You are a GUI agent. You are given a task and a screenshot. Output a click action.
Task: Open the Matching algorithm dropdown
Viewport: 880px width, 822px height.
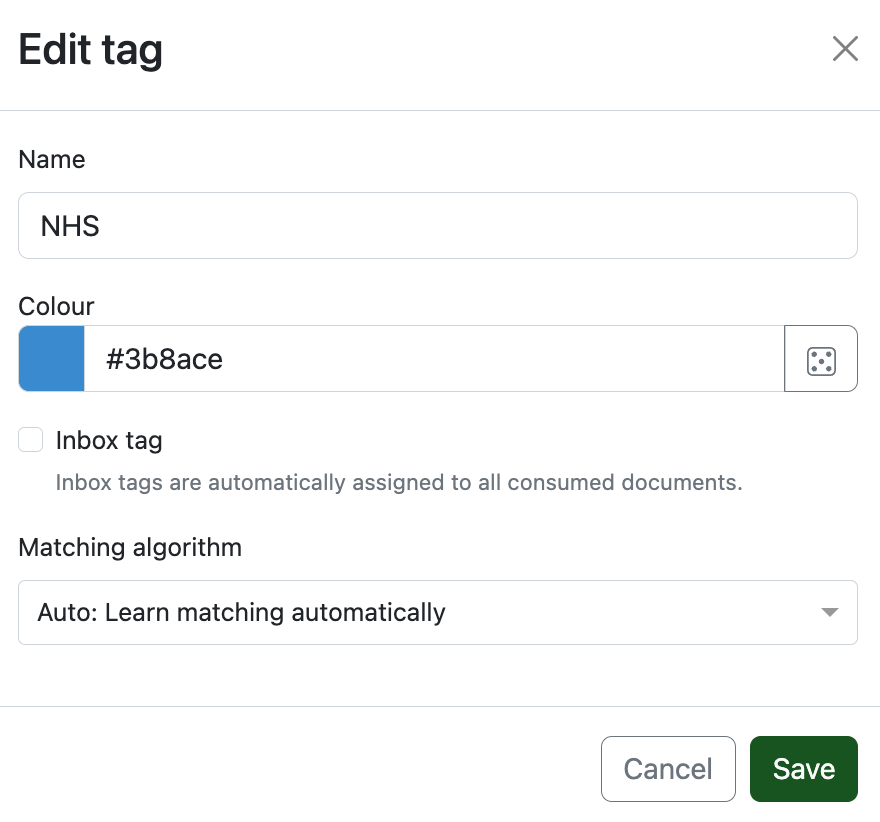(437, 612)
